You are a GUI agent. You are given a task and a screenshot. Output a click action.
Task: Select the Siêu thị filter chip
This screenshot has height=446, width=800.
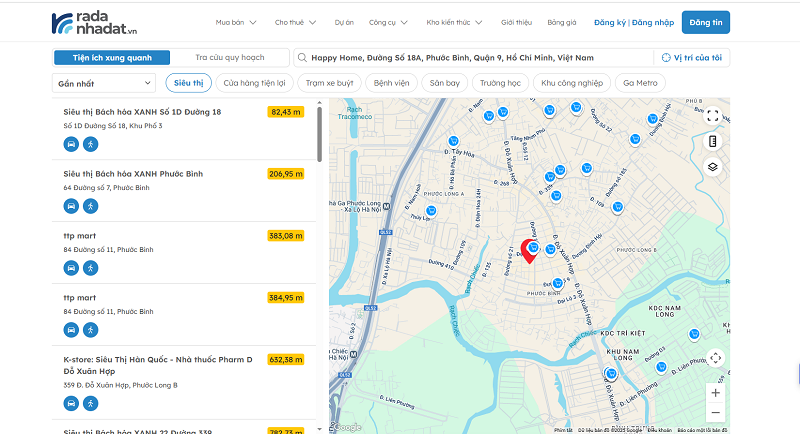click(188, 83)
